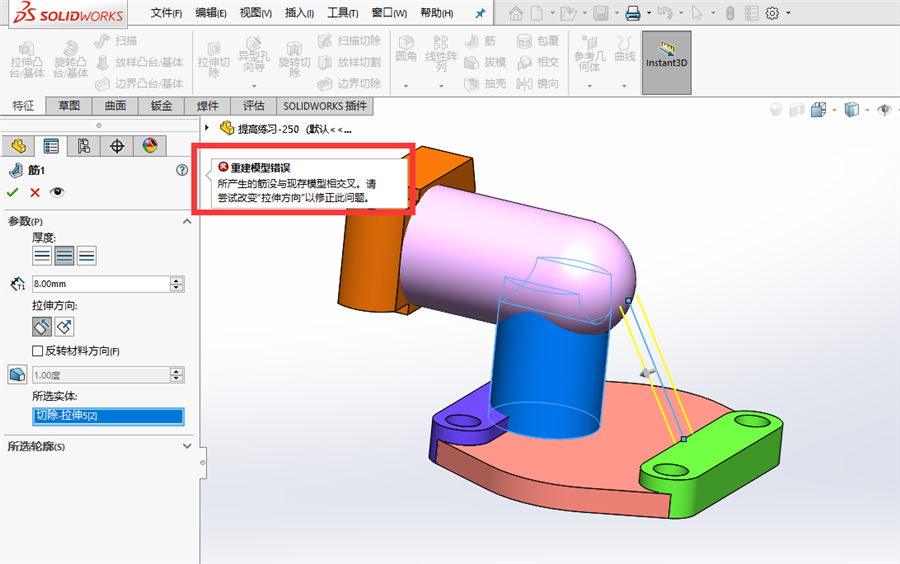
Task: Click the 8.00mm thickness spinner arrows
Action: tap(177, 284)
